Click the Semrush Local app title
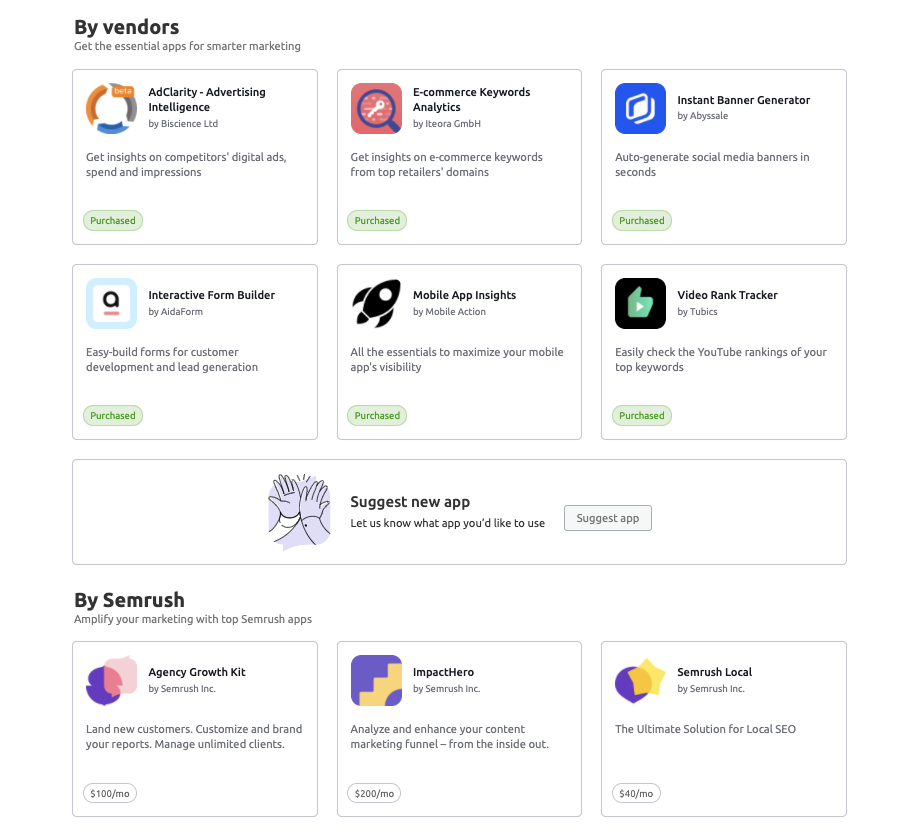921x833 pixels. (714, 672)
